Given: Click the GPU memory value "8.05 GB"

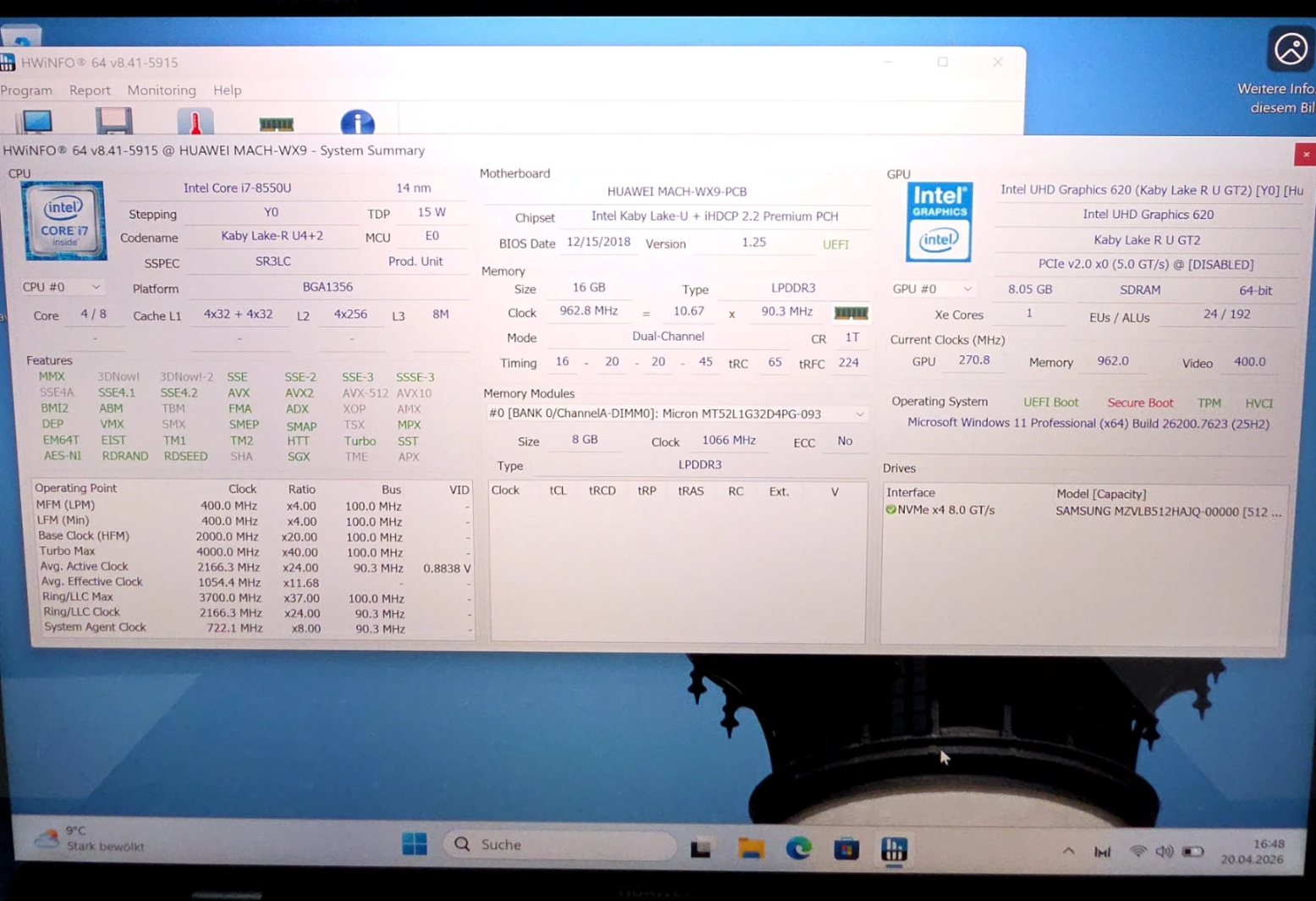Looking at the screenshot, I should tap(1030, 289).
